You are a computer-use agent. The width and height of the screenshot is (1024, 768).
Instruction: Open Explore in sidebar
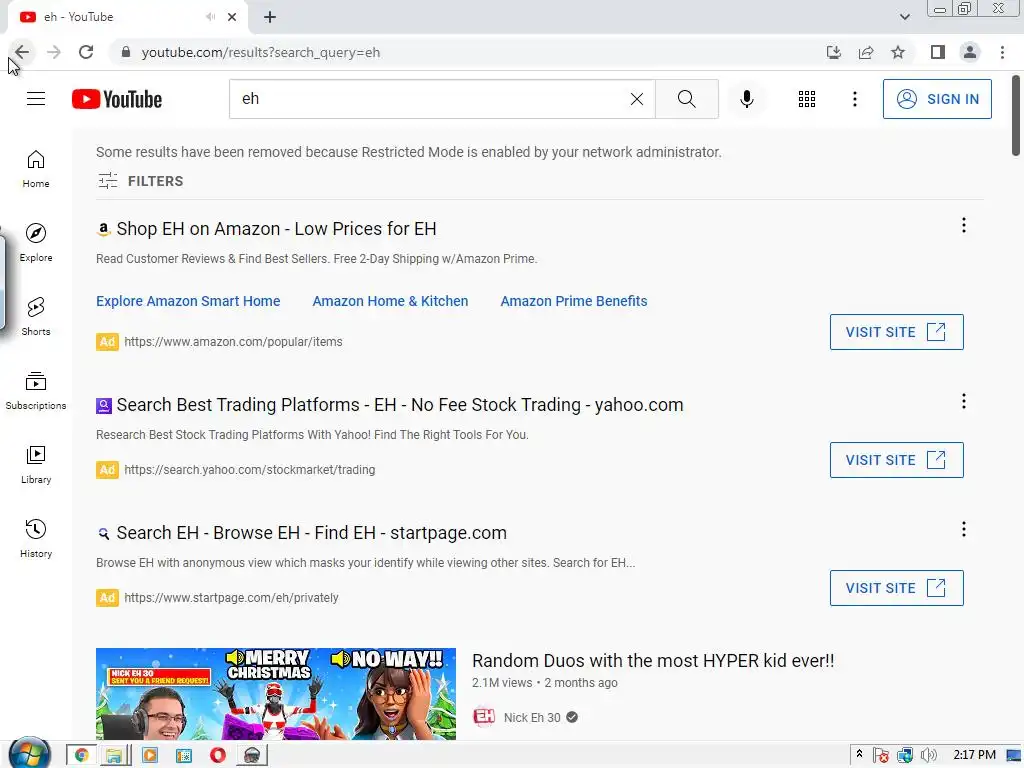[x=36, y=242]
